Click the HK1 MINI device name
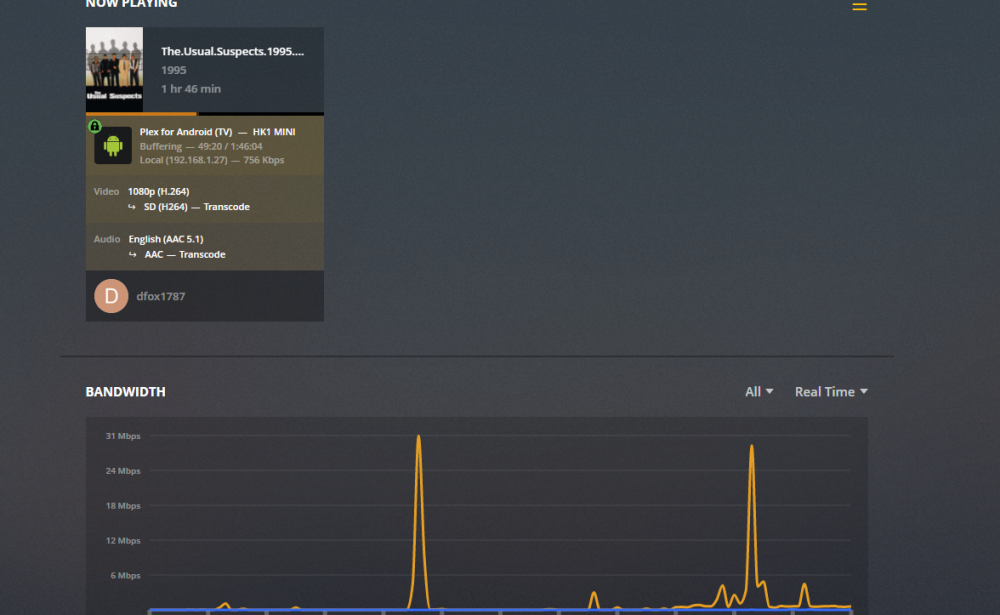Screen dimensions: 1000x615 274,132
